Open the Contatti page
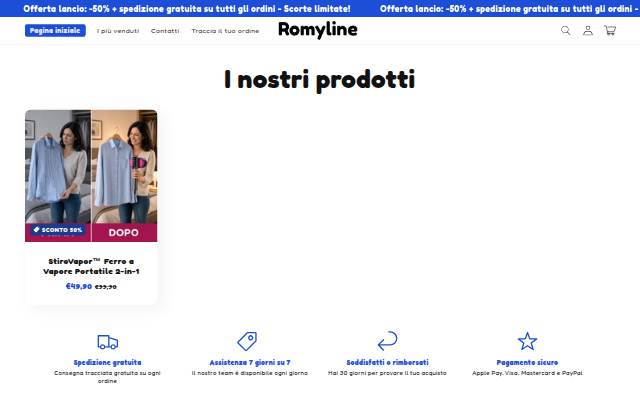640x400 pixels. click(x=165, y=31)
